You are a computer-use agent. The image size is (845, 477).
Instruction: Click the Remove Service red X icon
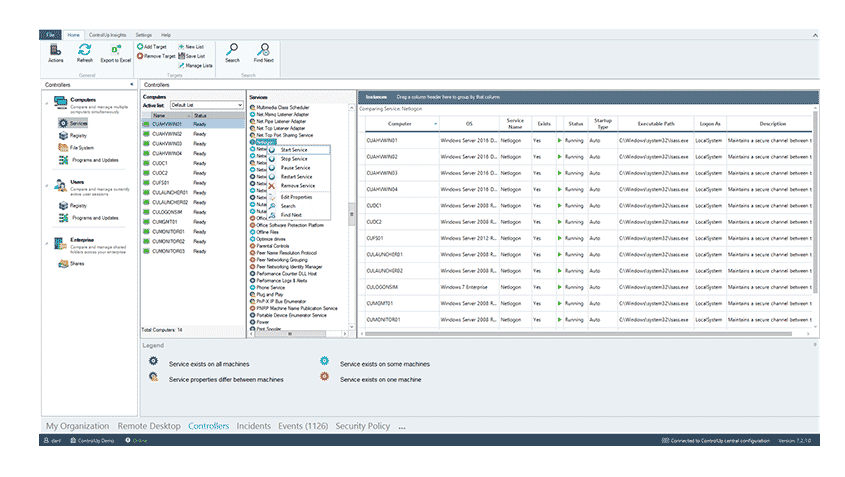click(272, 186)
